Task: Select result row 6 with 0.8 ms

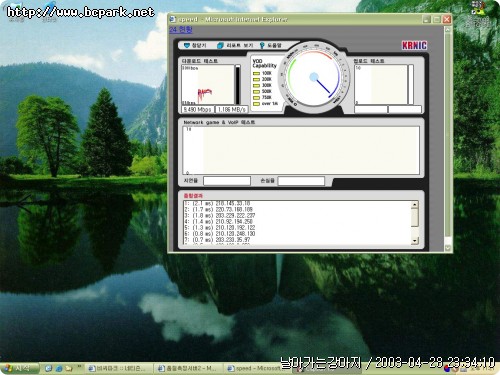Action: click(220, 234)
